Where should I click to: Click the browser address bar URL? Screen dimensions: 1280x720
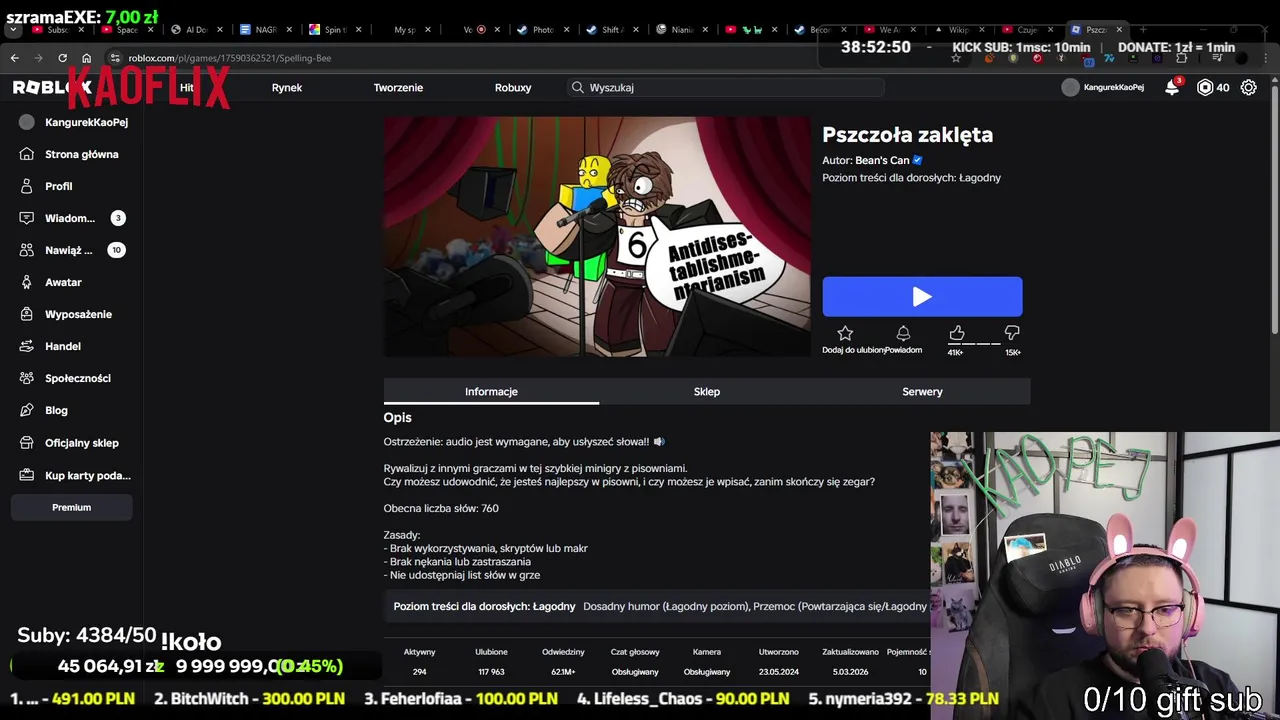pyautogui.click(x=229, y=58)
